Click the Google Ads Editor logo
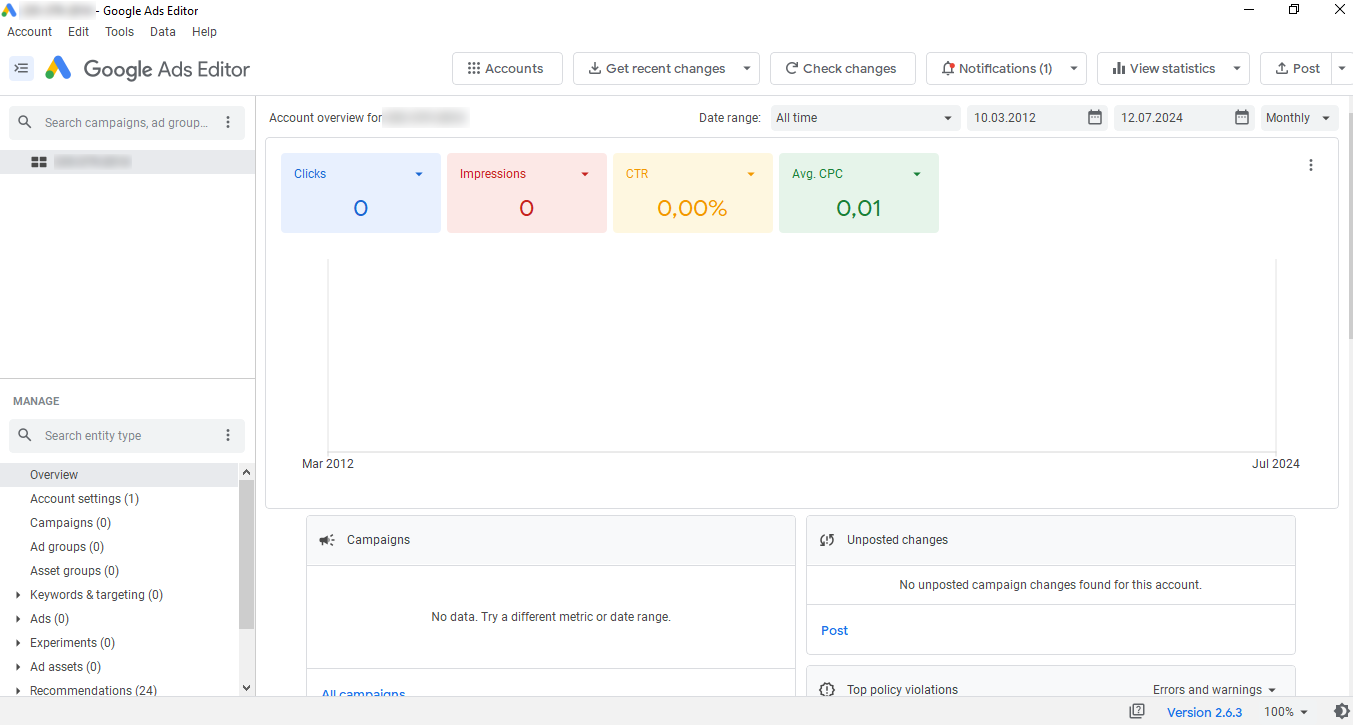 point(147,69)
